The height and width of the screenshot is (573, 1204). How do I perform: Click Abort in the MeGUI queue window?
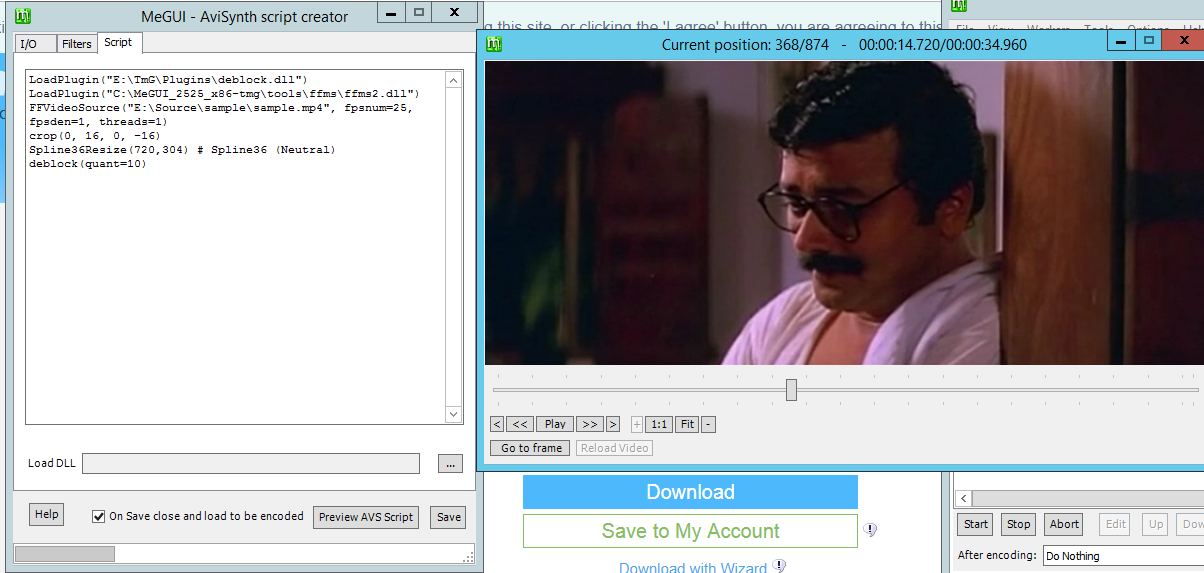[1064, 524]
